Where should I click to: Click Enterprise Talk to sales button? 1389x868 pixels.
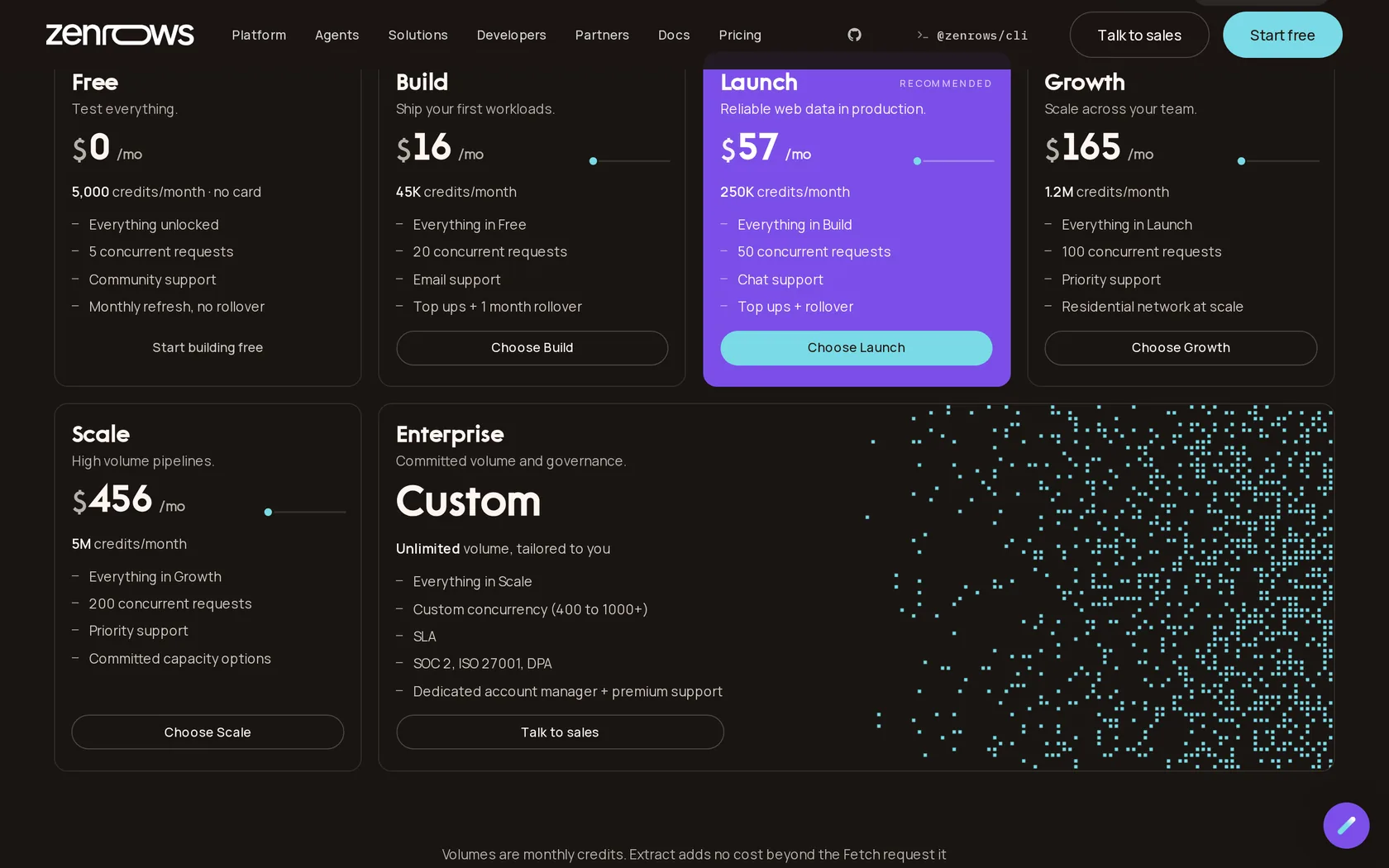click(x=560, y=732)
